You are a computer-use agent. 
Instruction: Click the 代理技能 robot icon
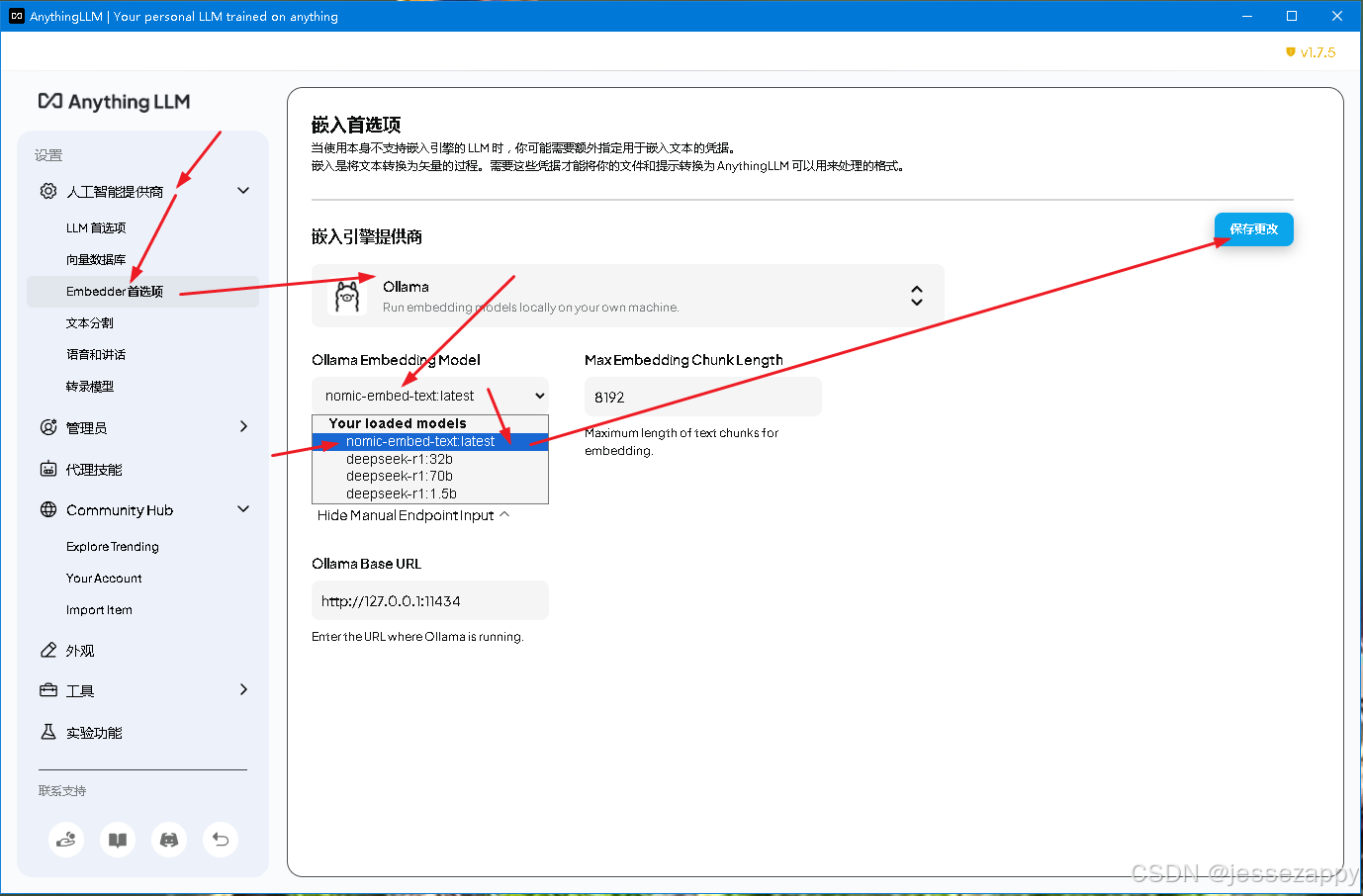coord(48,469)
